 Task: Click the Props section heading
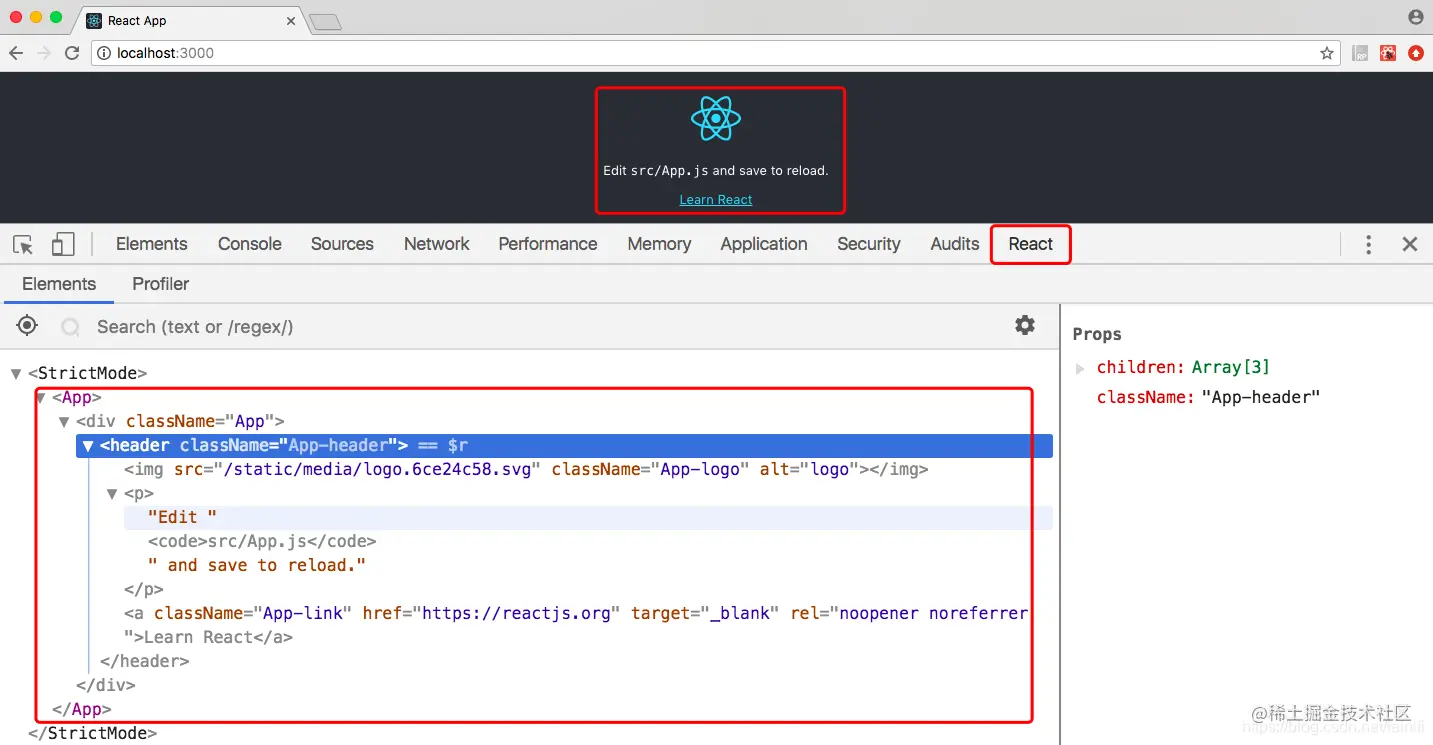[1097, 334]
